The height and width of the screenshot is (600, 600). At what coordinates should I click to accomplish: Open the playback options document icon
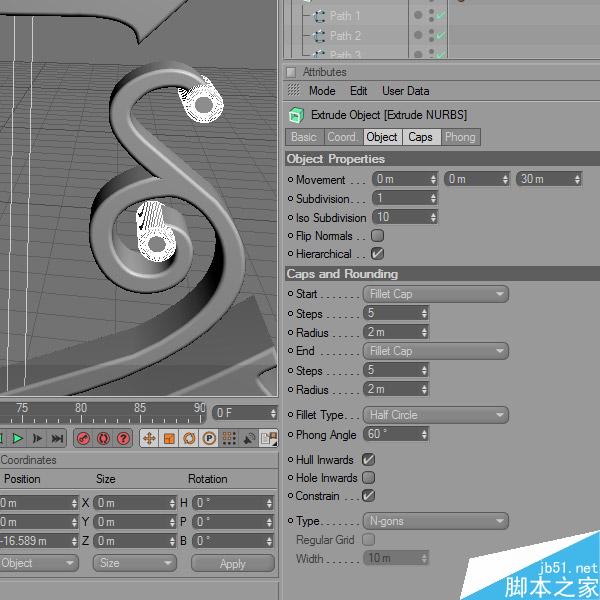click(269, 439)
